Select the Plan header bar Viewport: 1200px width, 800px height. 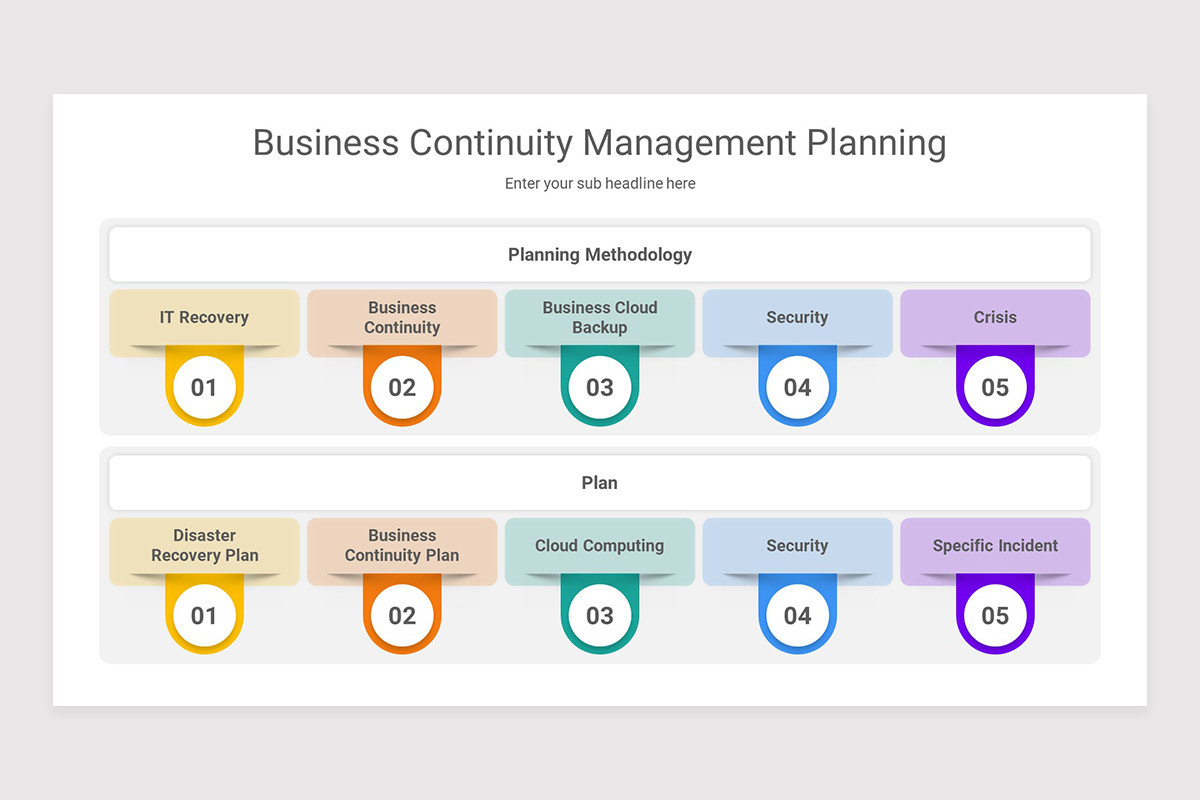tap(600, 482)
